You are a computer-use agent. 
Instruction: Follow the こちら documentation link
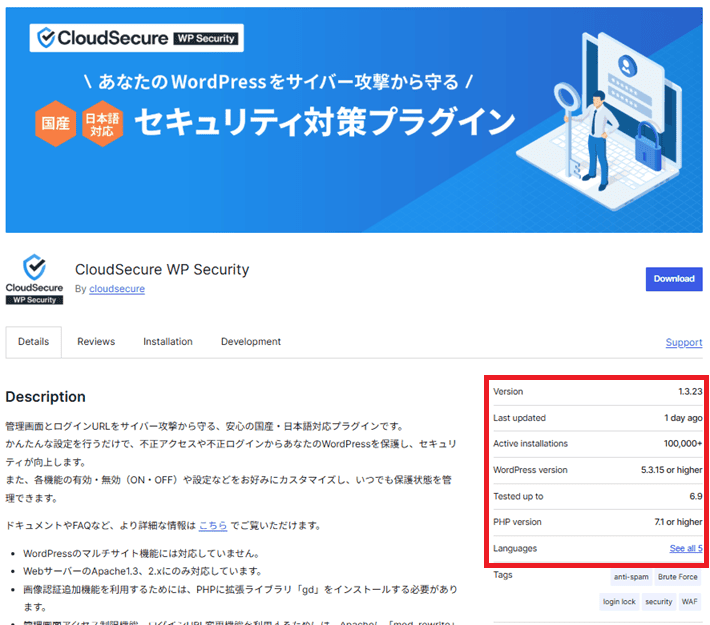pos(213,525)
